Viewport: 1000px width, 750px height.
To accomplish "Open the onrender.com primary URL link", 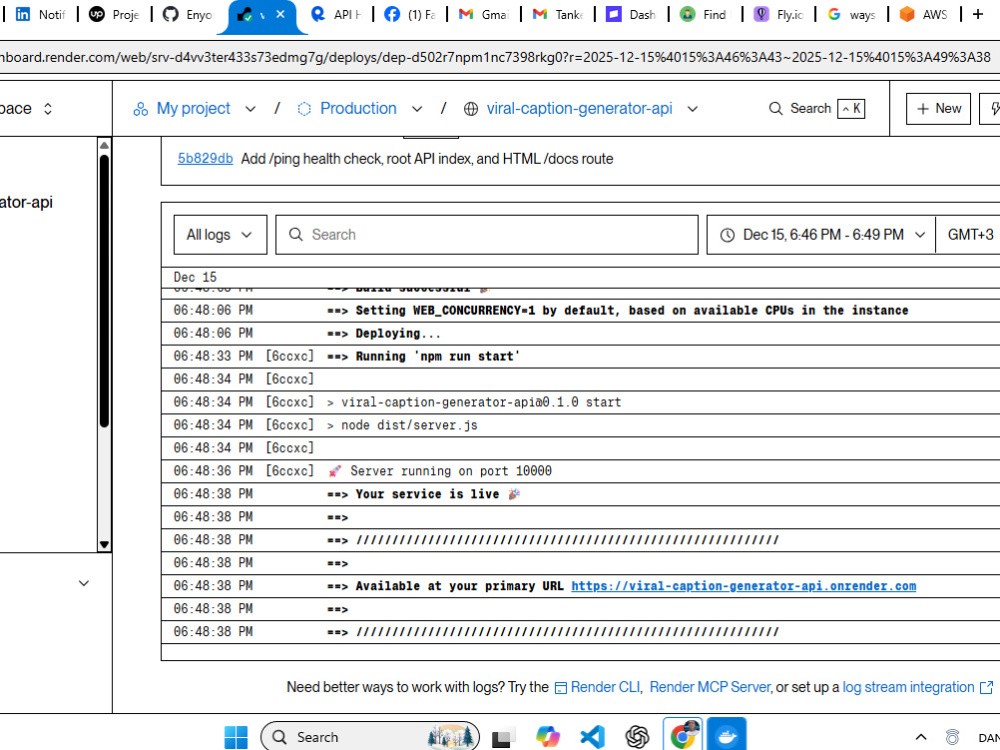I will (x=744, y=586).
